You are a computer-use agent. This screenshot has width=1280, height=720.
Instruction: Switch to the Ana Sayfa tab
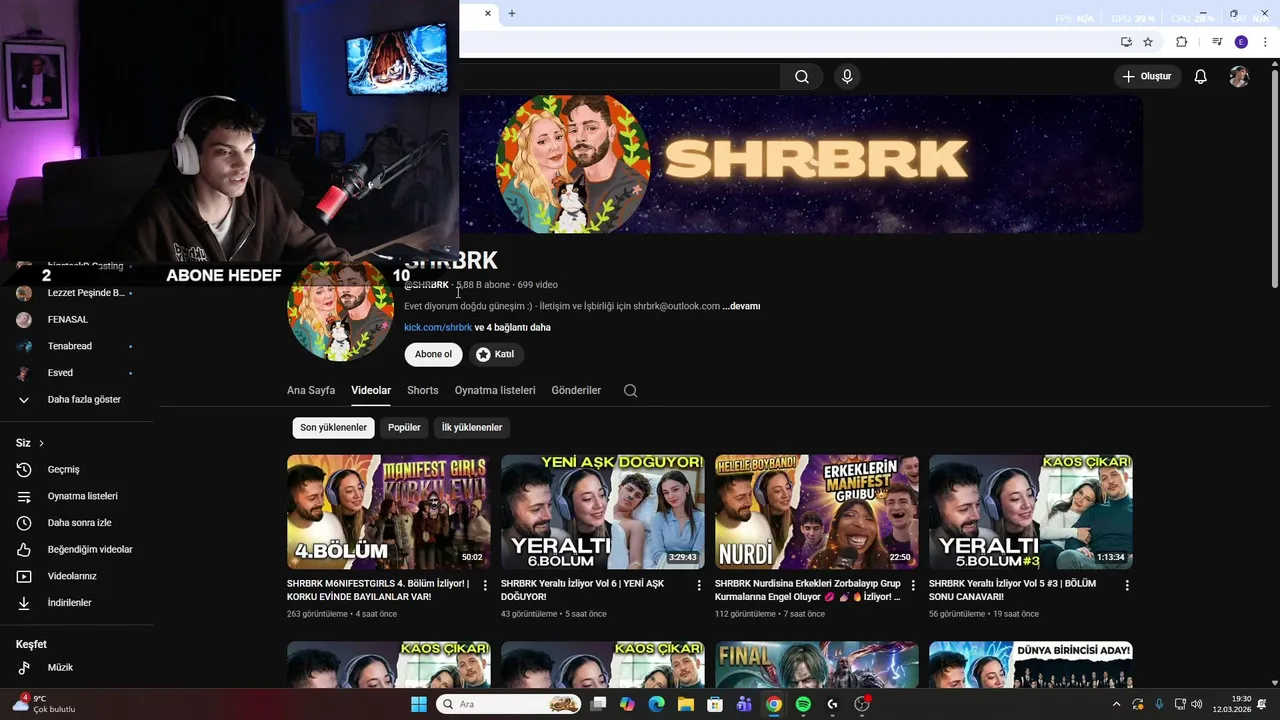pos(311,390)
